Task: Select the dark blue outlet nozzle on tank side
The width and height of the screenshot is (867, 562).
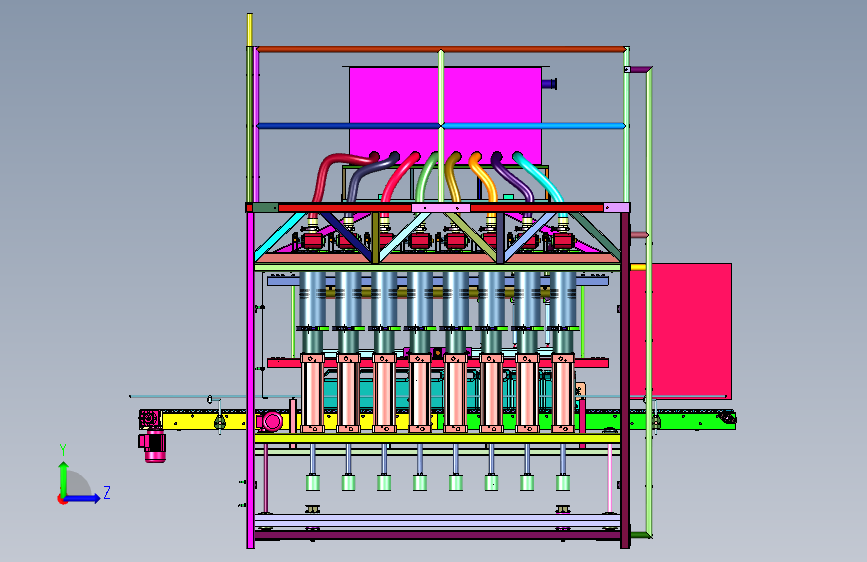Action: [x=549, y=84]
